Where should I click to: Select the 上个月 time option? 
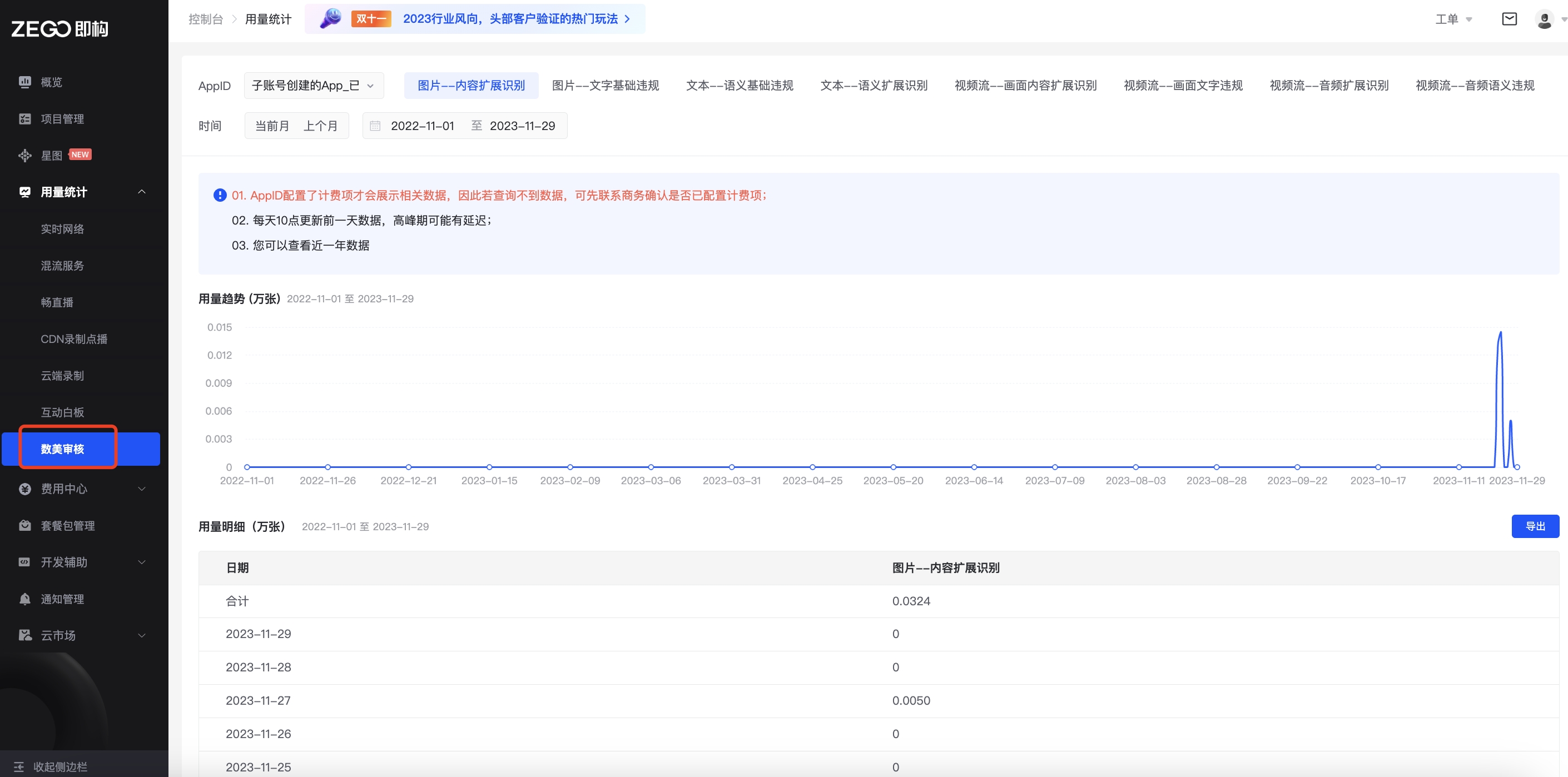(x=320, y=126)
